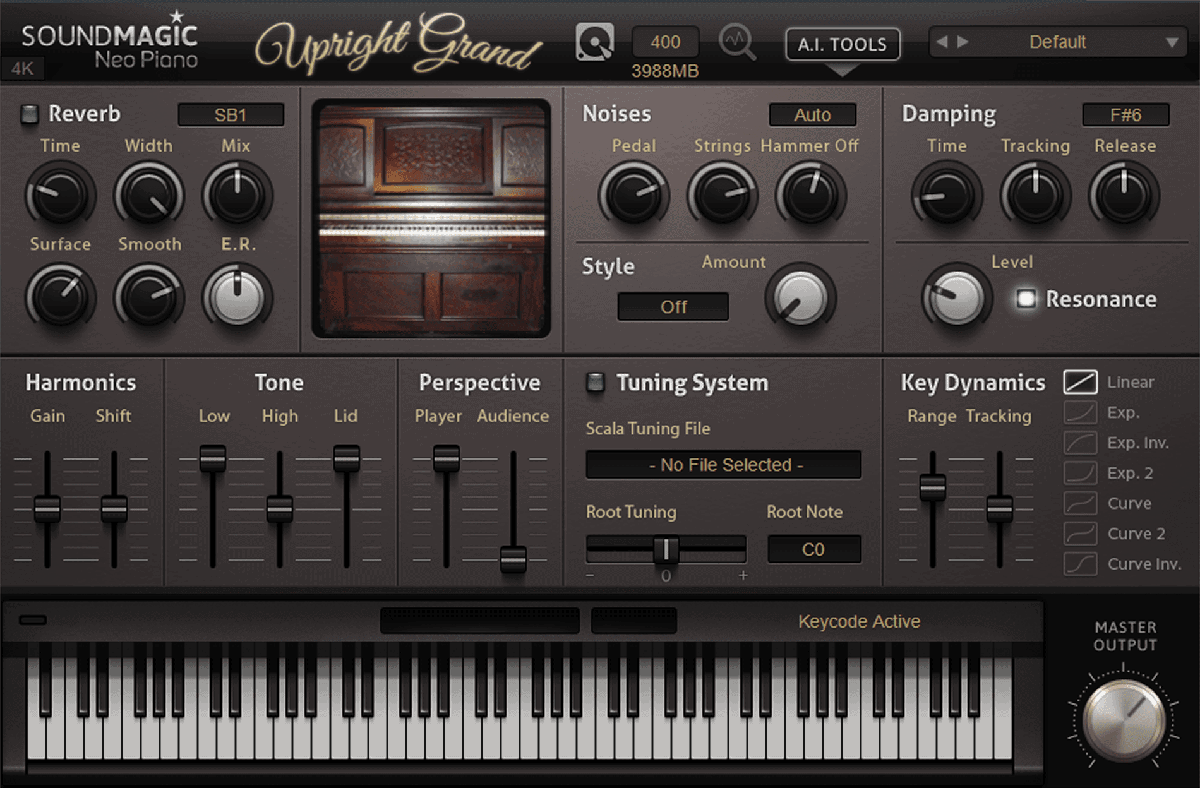Click the Root Tuning slider handle
Image resolution: width=1200 pixels, height=788 pixels.
pyautogui.click(x=666, y=549)
